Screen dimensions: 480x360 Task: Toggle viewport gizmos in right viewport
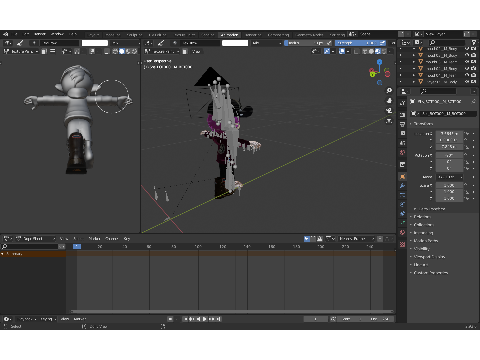[x=327, y=51]
